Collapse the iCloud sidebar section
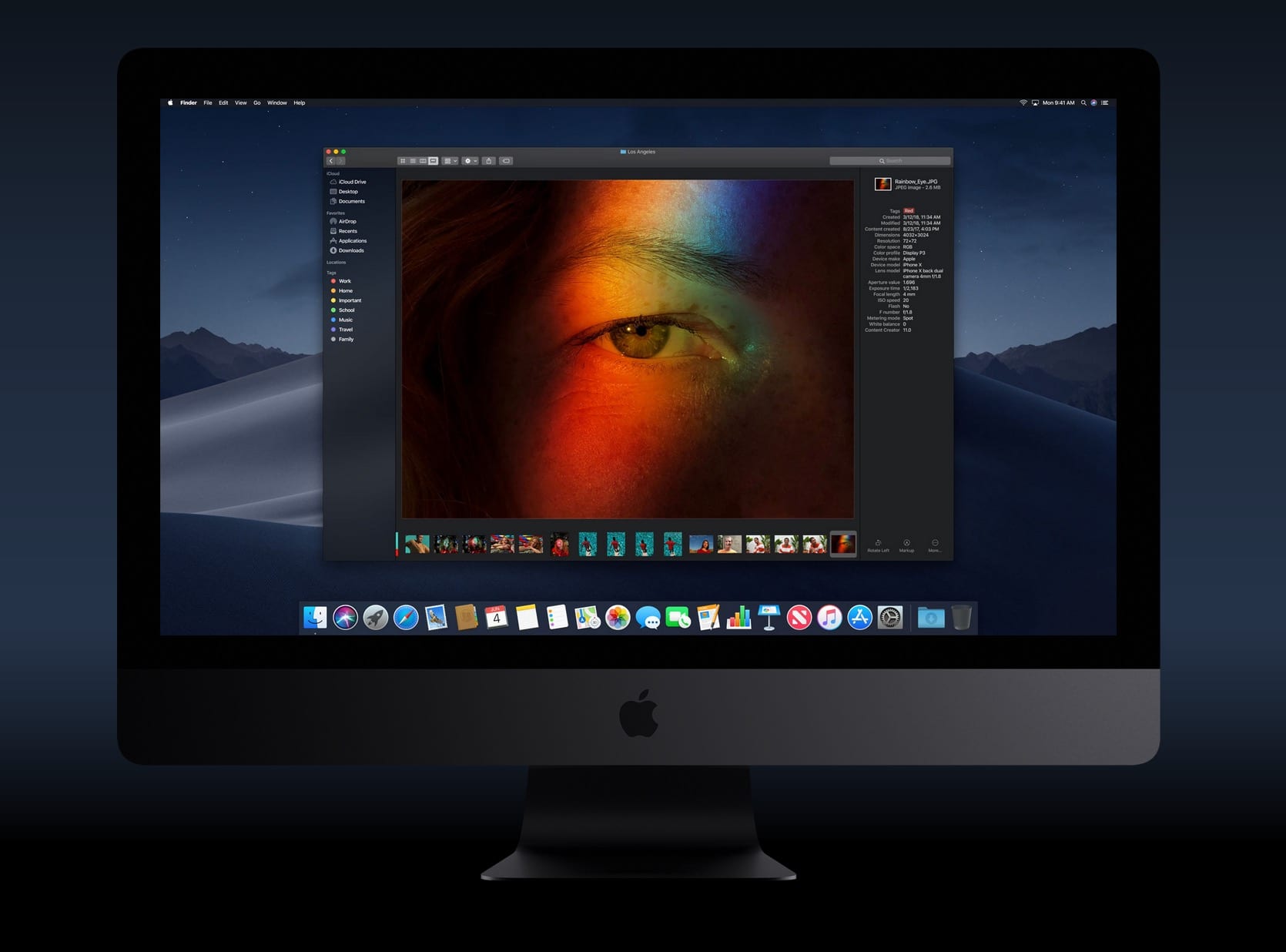1286x952 pixels. pos(333,174)
